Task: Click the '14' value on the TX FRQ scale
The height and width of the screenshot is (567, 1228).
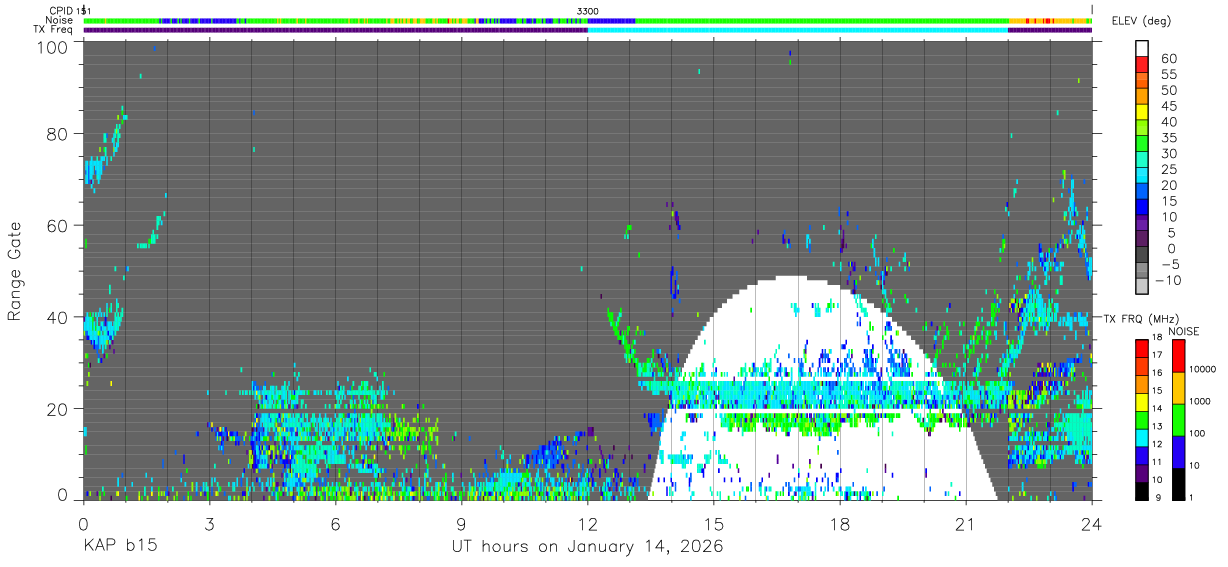Action: (1157, 408)
